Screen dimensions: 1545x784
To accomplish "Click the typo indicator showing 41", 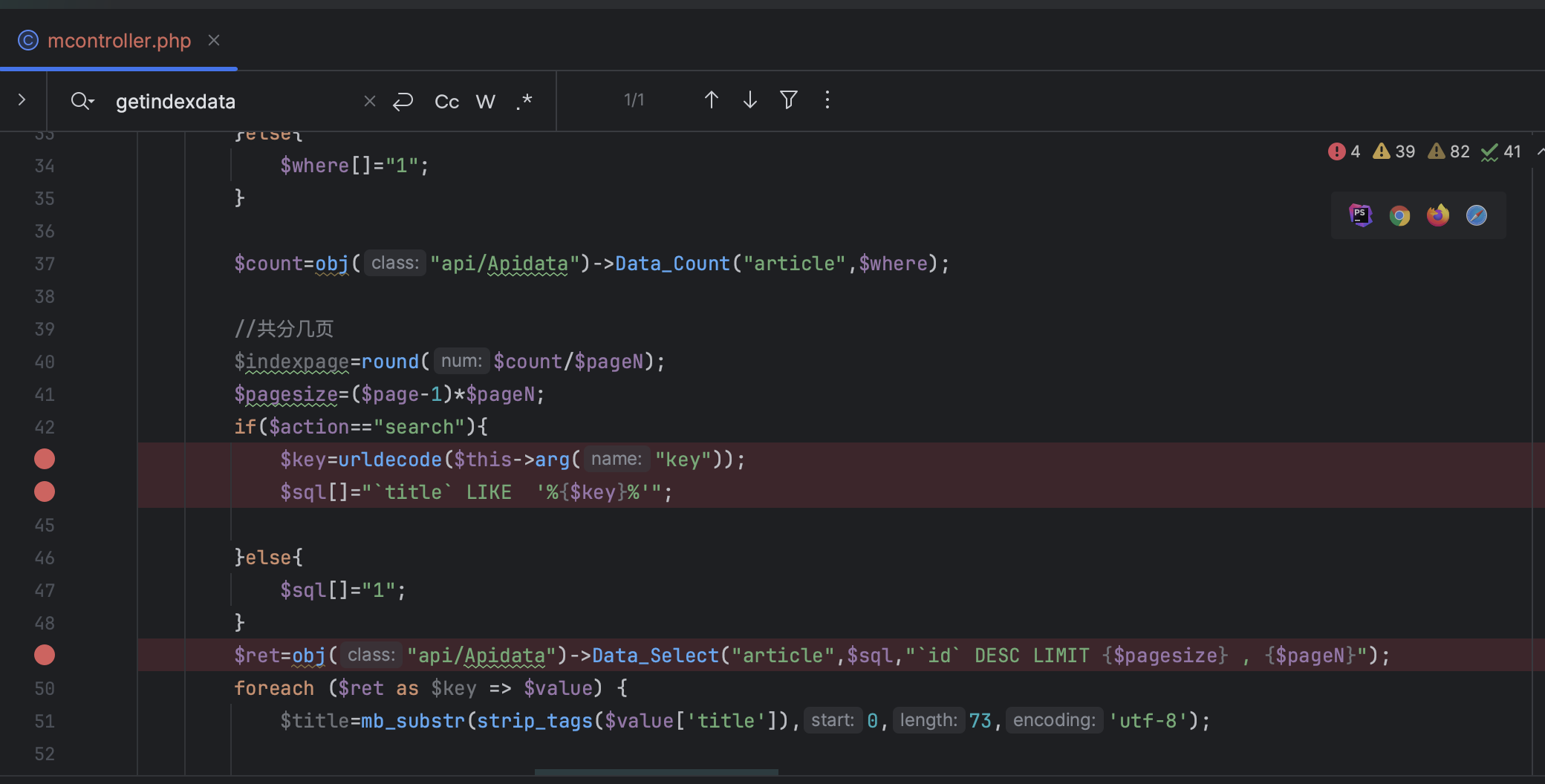I will (x=1501, y=151).
